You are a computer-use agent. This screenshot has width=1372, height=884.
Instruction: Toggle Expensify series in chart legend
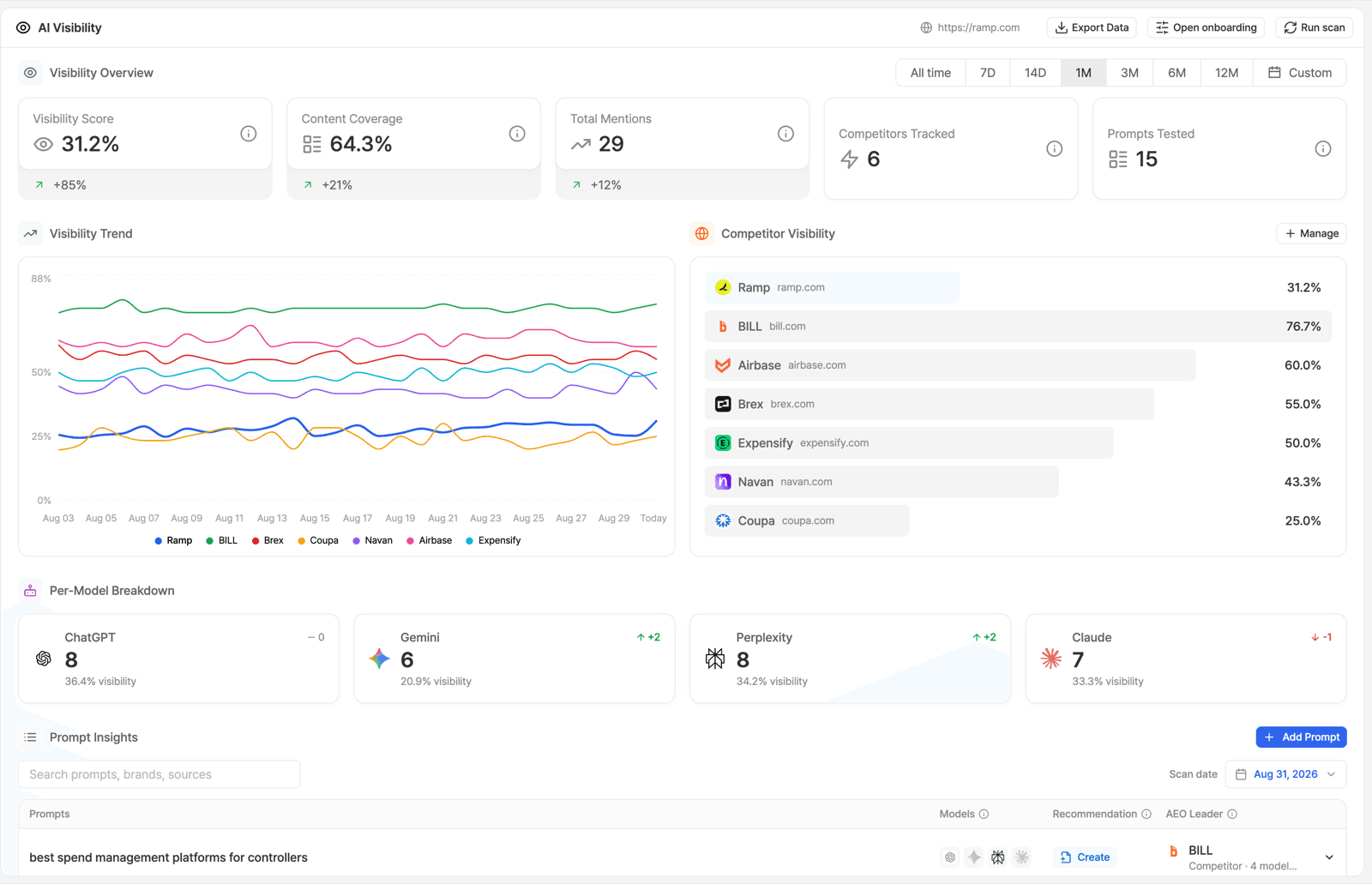[493, 541]
